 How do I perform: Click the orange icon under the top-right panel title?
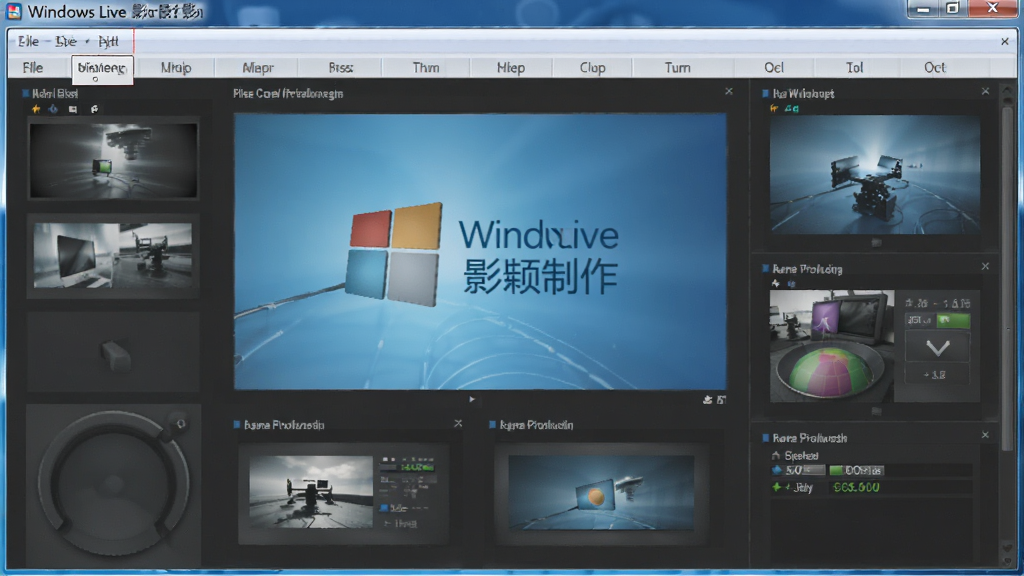click(x=775, y=108)
